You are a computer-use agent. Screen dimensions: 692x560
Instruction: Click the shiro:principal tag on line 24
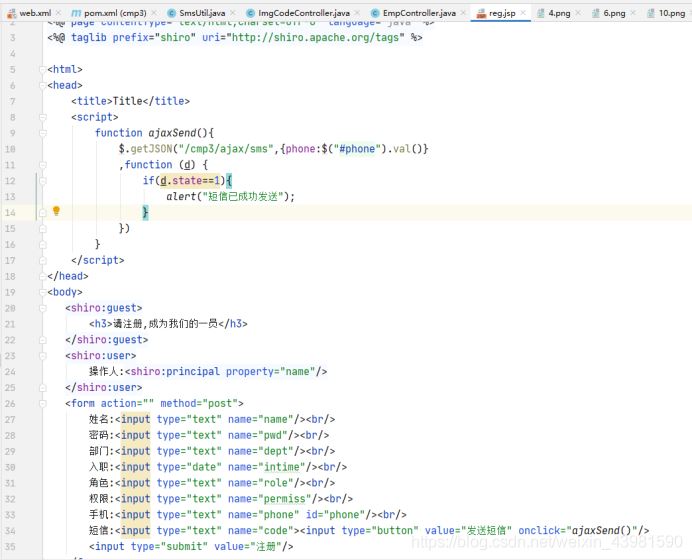(226, 372)
